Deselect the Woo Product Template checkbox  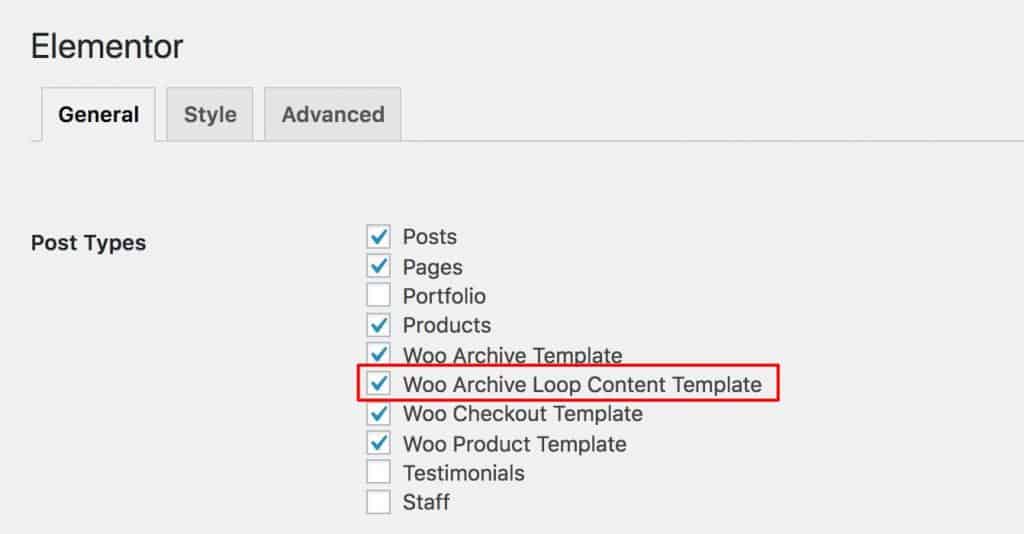coord(378,443)
